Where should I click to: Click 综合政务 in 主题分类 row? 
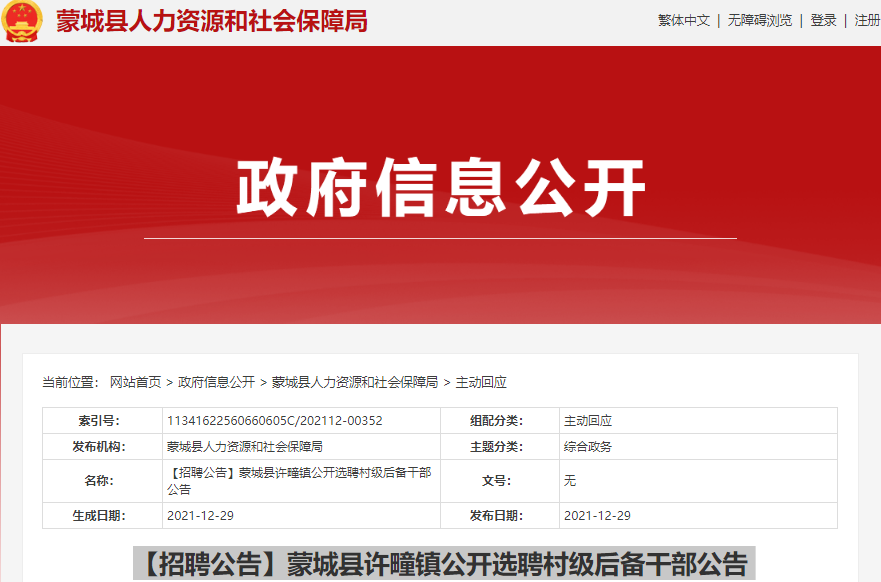pos(588,447)
